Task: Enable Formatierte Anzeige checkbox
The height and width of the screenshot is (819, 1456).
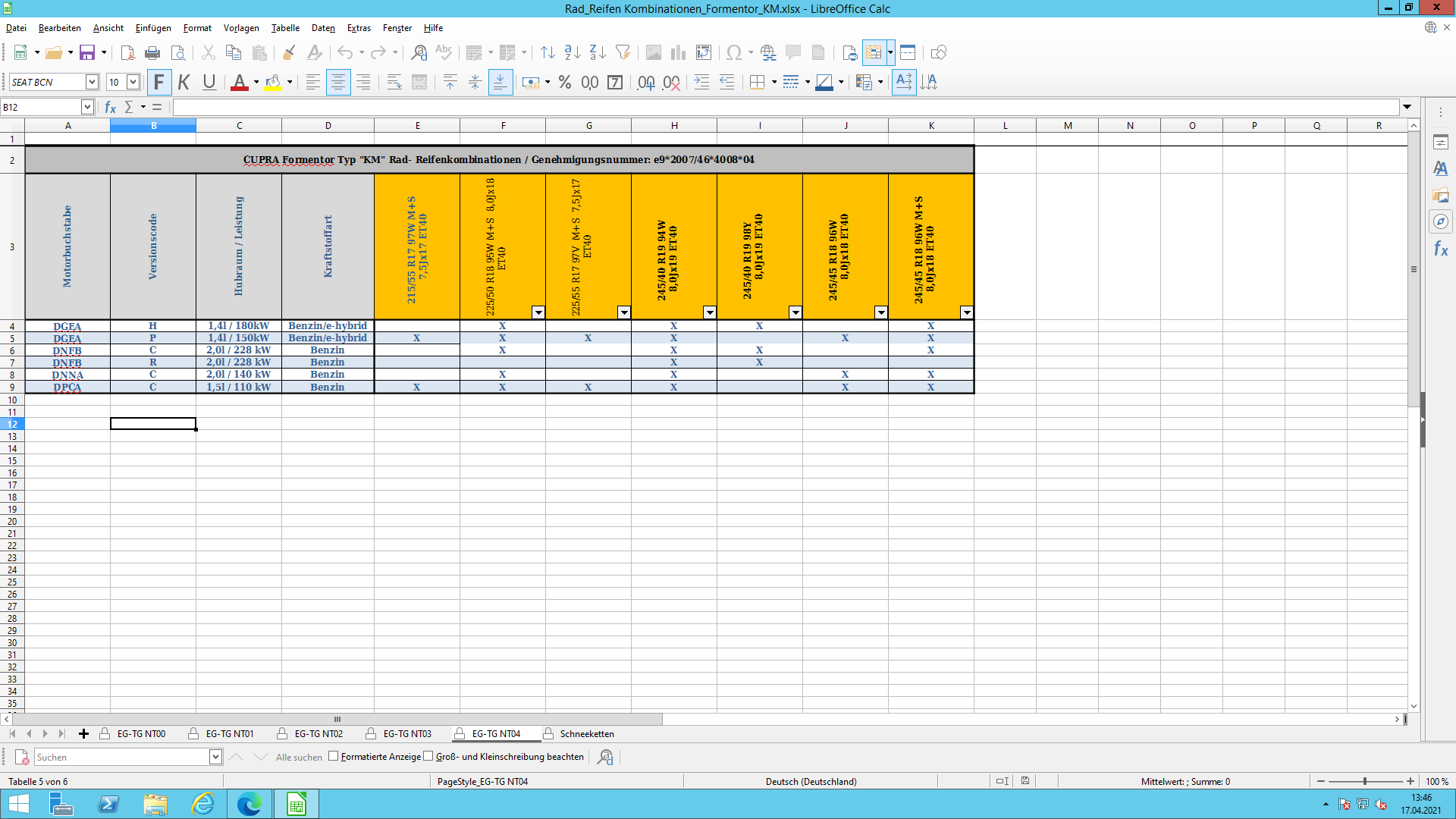Action: pyautogui.click(x=334, y=756)
